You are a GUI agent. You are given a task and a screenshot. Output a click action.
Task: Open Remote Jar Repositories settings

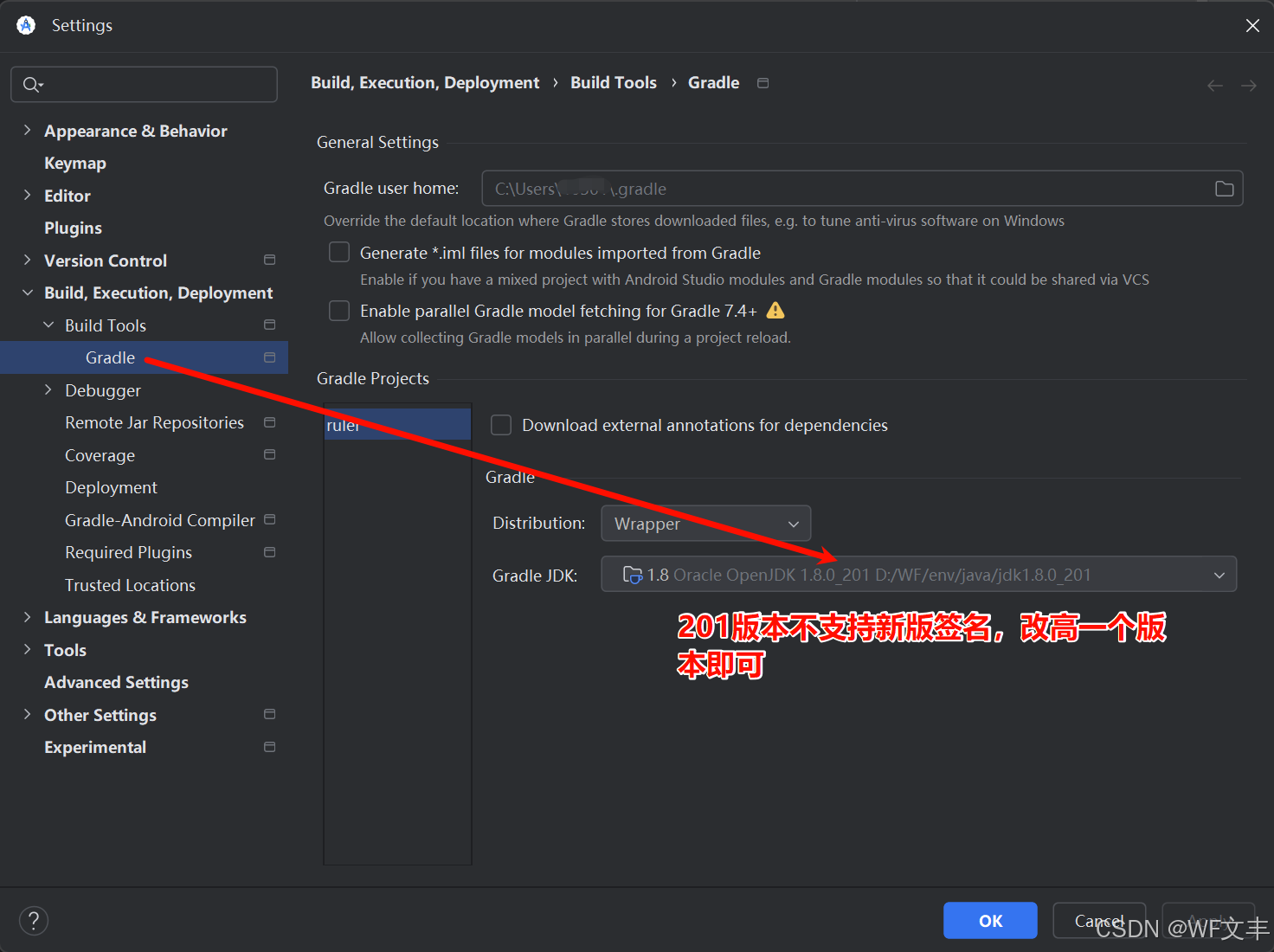tap(154, 422)
